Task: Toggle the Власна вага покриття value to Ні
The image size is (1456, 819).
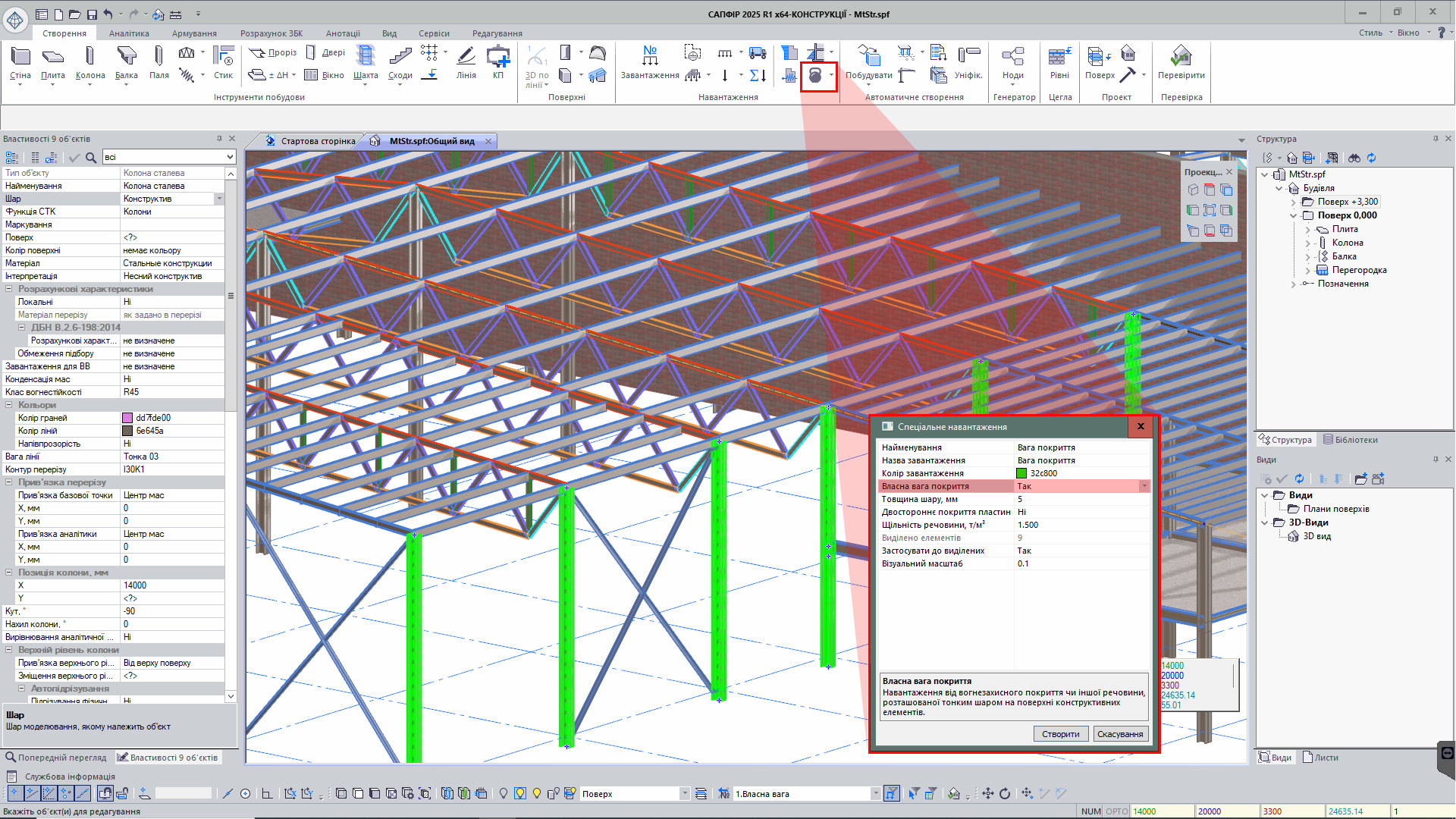Action: pos(1081,485)
